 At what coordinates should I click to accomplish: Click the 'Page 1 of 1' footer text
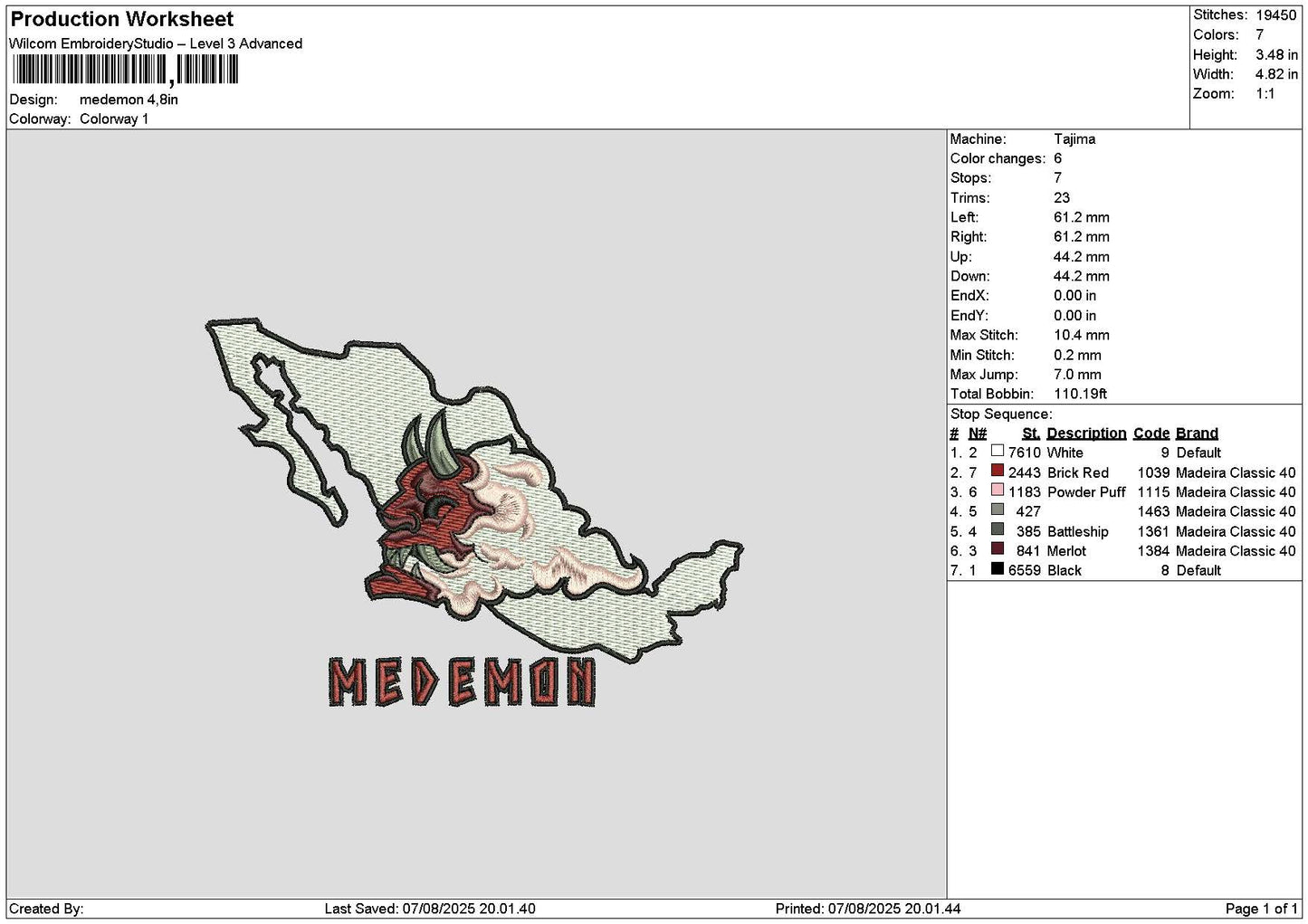[1261, 909]
